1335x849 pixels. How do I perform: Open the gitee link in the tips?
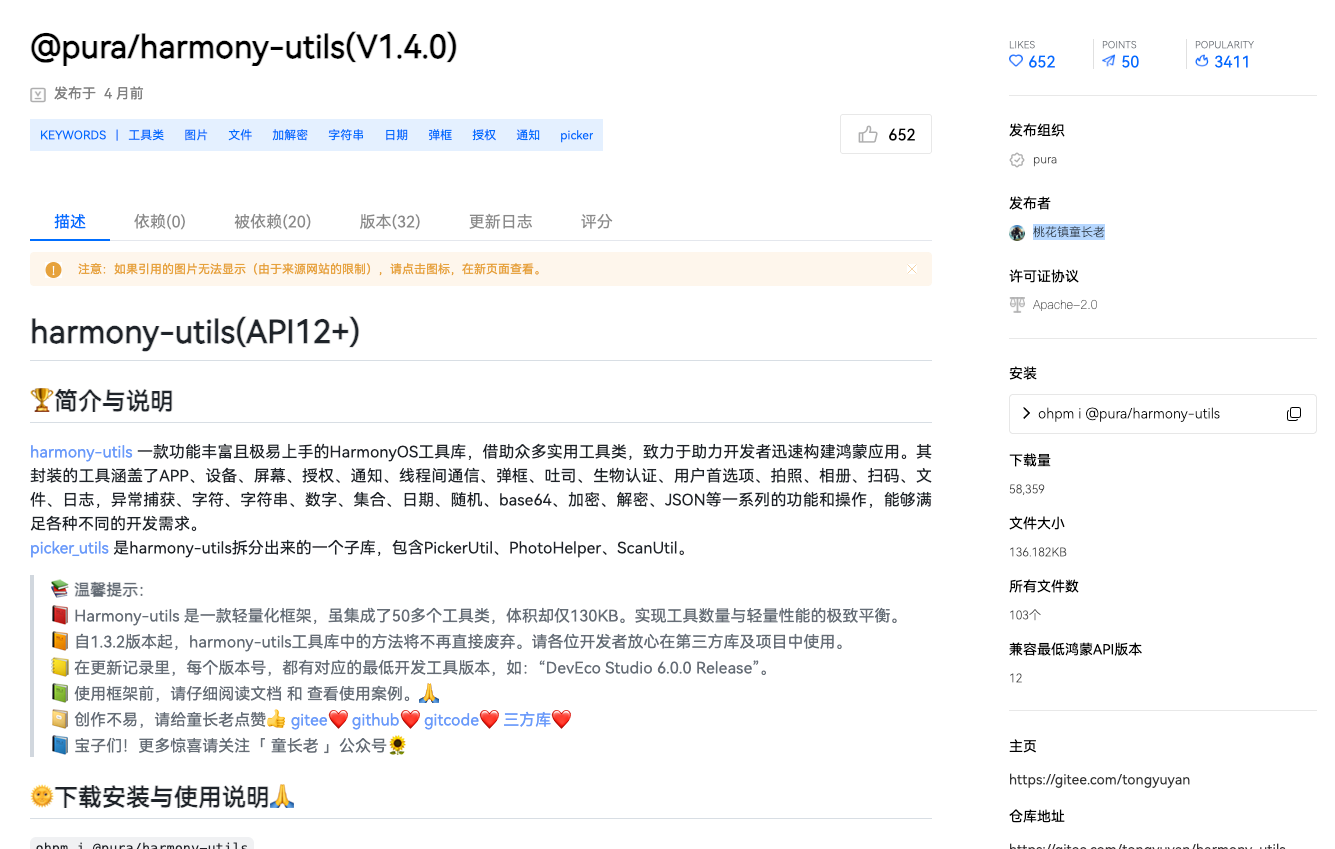309,720
